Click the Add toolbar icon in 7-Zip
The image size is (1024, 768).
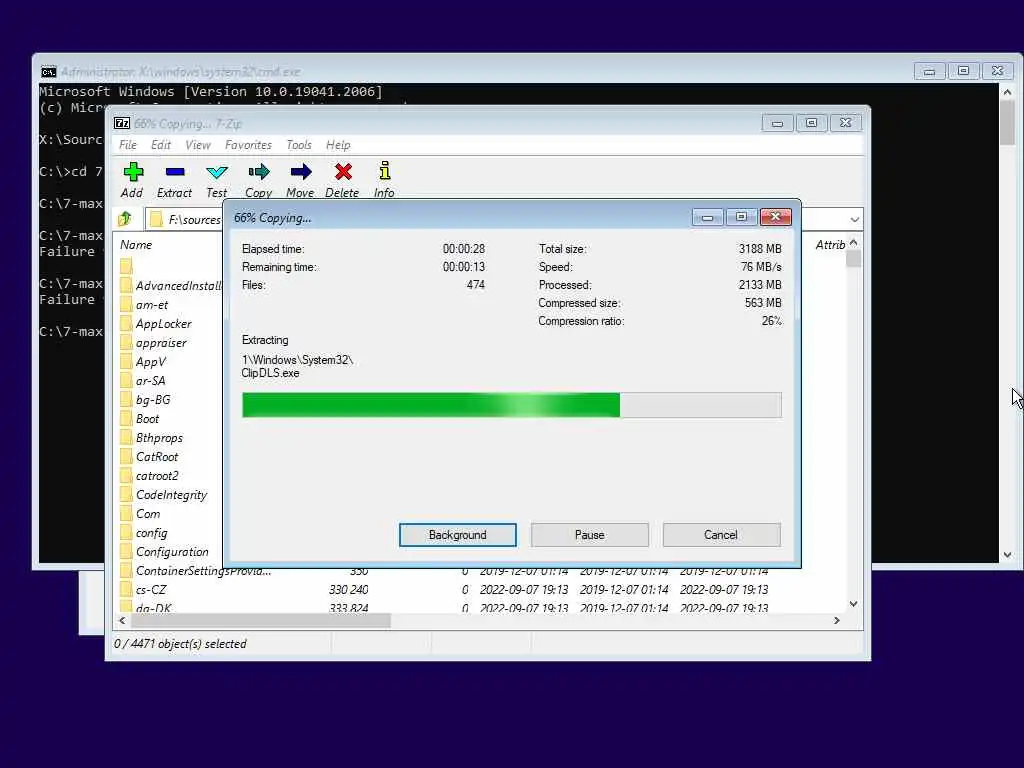click(133, 172)
